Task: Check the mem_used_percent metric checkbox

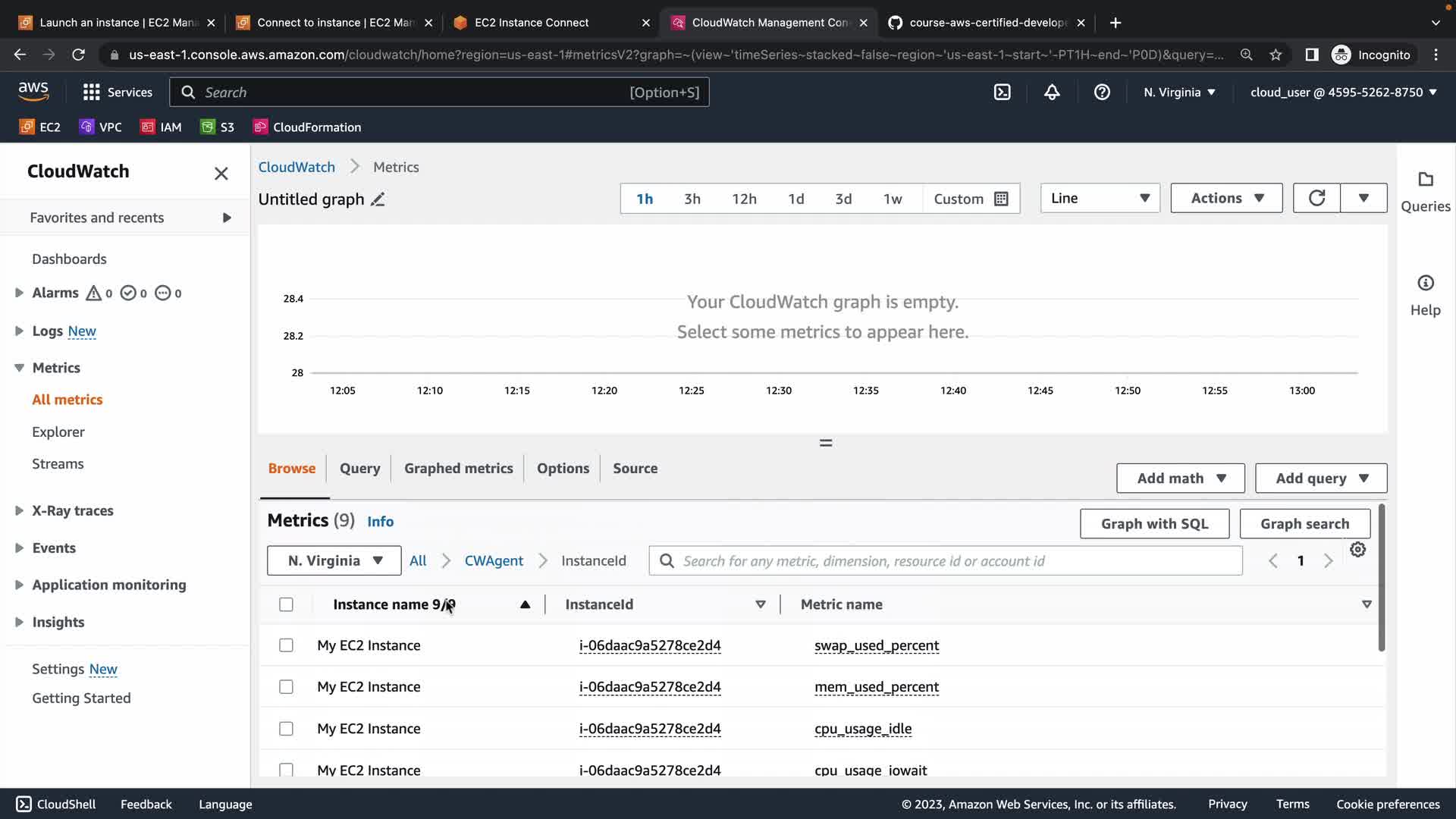Action: (286, 687)
